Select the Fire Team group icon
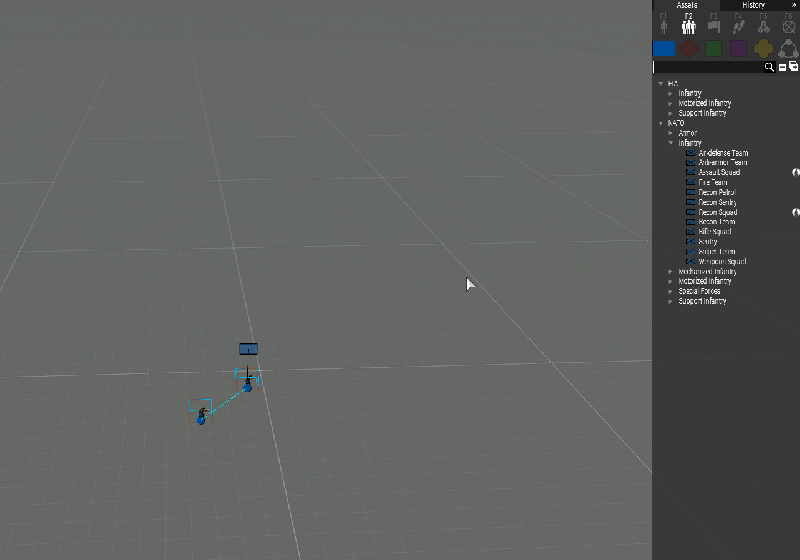This screenshot has width=800, height=560. [690, 182]
